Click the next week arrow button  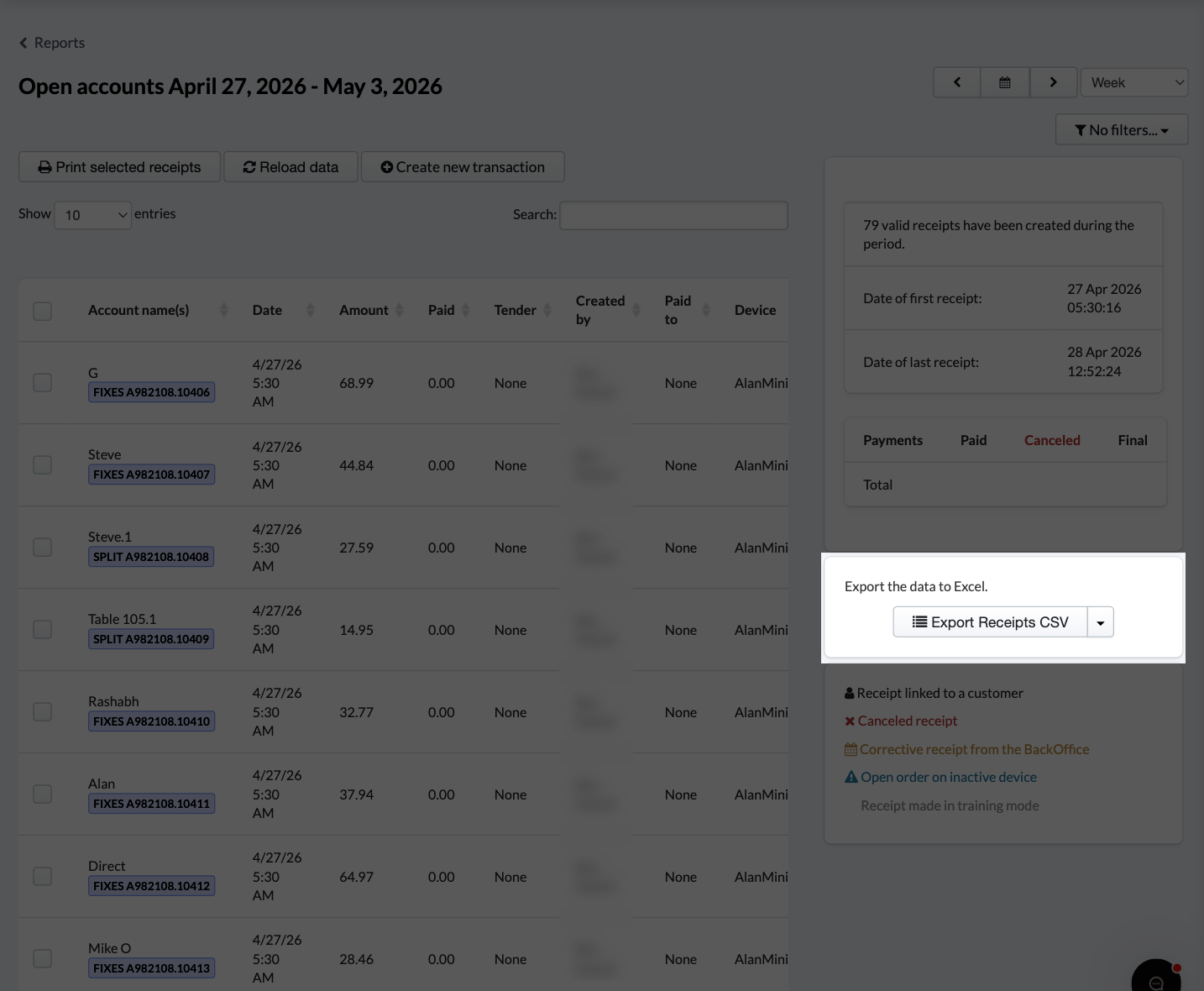[x=1054, y=81]
